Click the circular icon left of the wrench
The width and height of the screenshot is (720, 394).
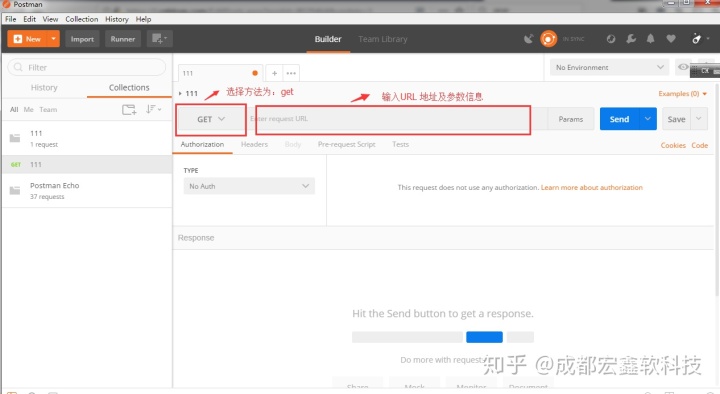[x=611, y=39]
